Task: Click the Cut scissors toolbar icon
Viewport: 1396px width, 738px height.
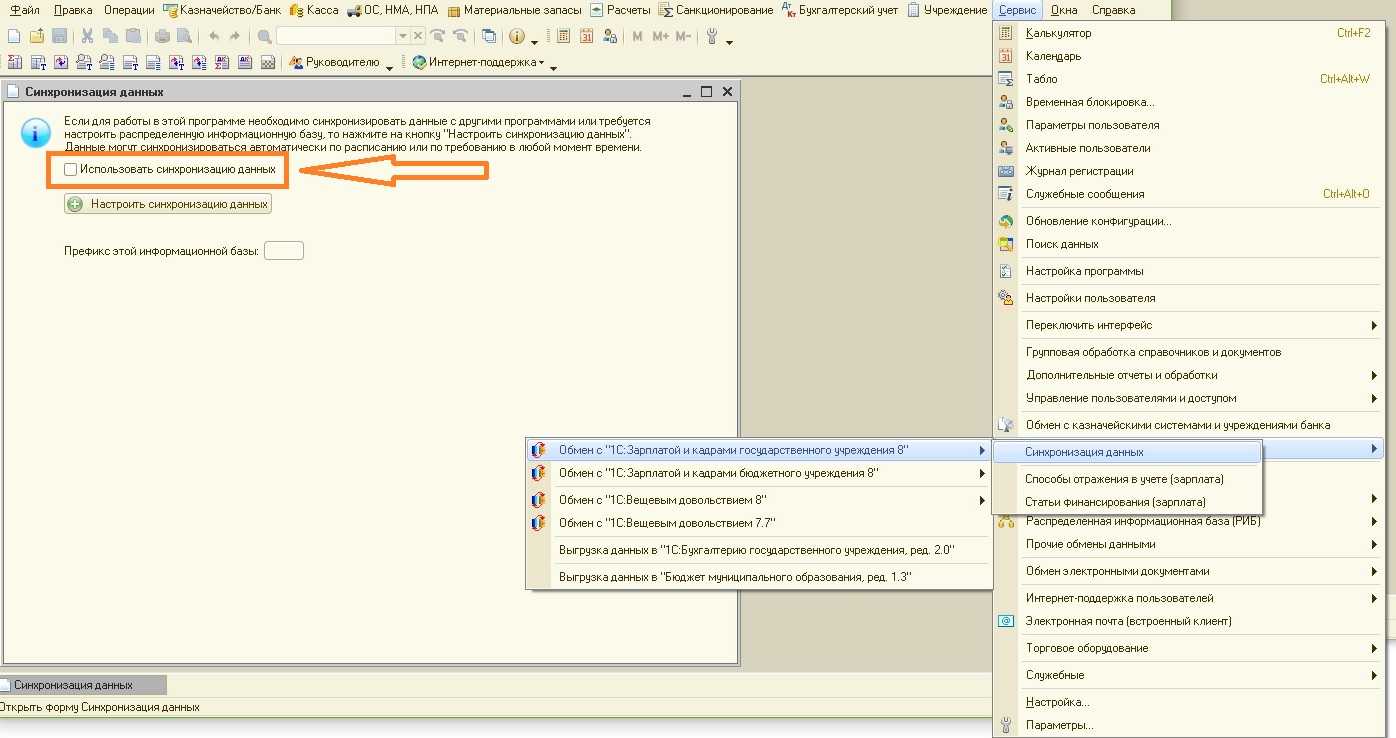Action: (87, 36)
